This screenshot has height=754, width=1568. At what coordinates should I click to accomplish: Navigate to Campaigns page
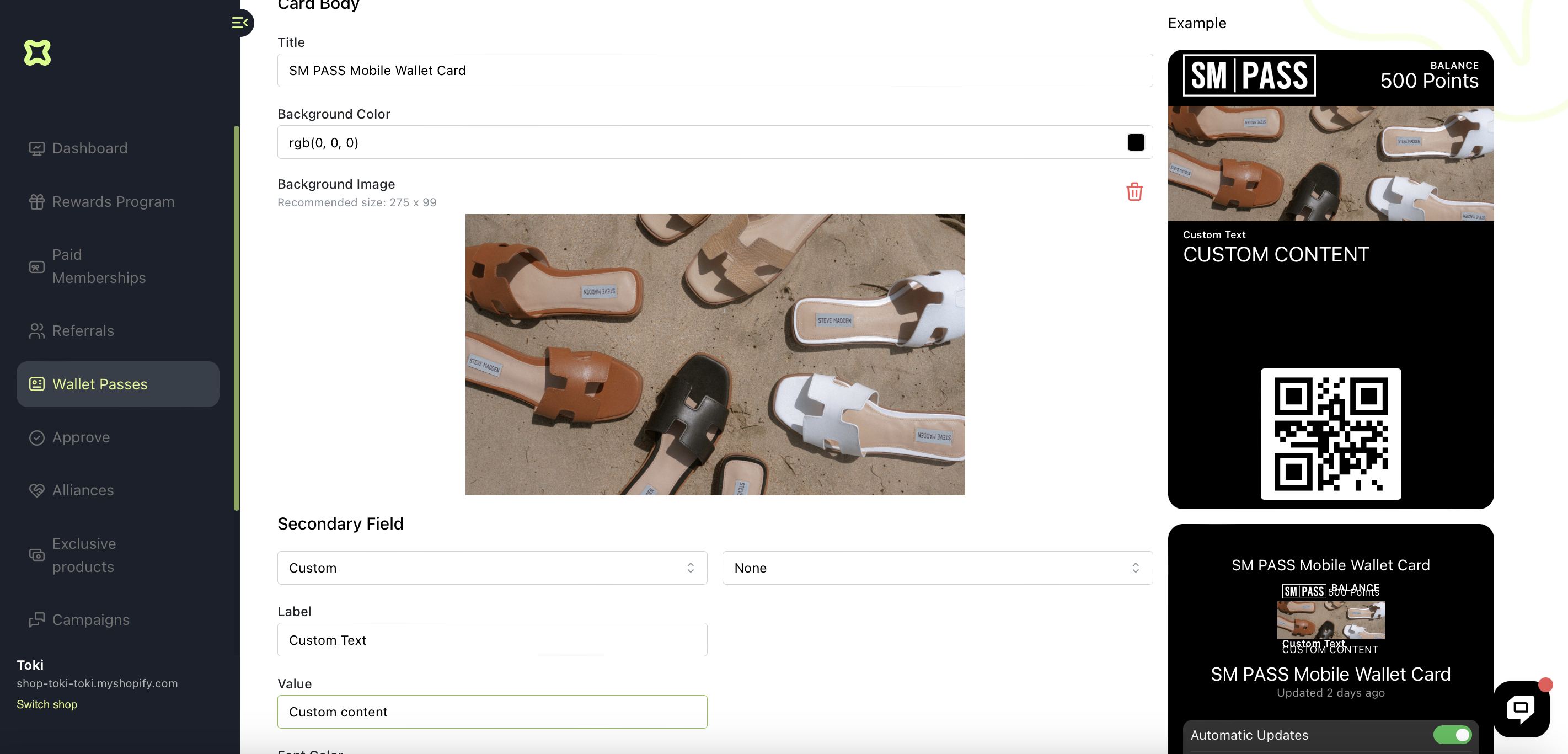(90, 619)
